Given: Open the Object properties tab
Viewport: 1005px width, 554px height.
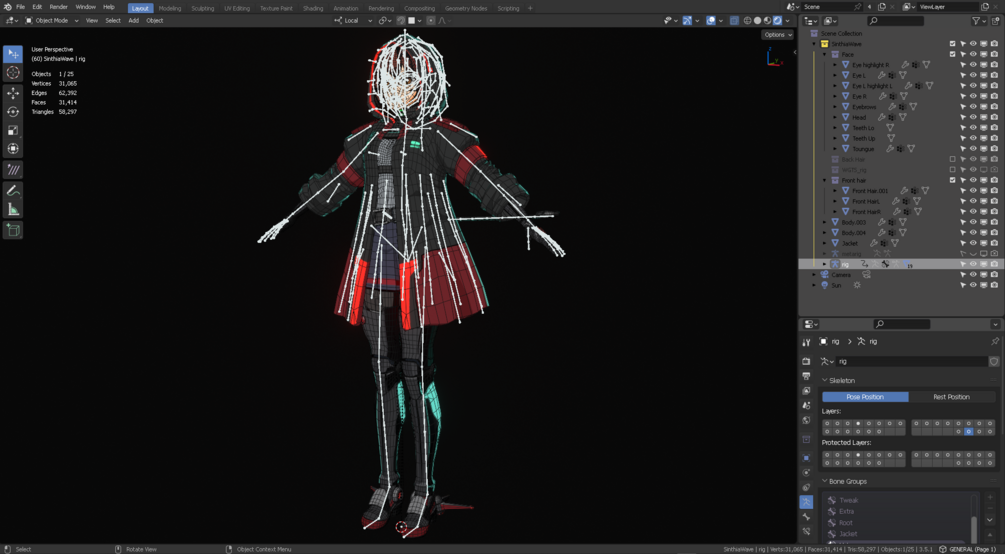Looking at the screenshot, I should (807, 458).
